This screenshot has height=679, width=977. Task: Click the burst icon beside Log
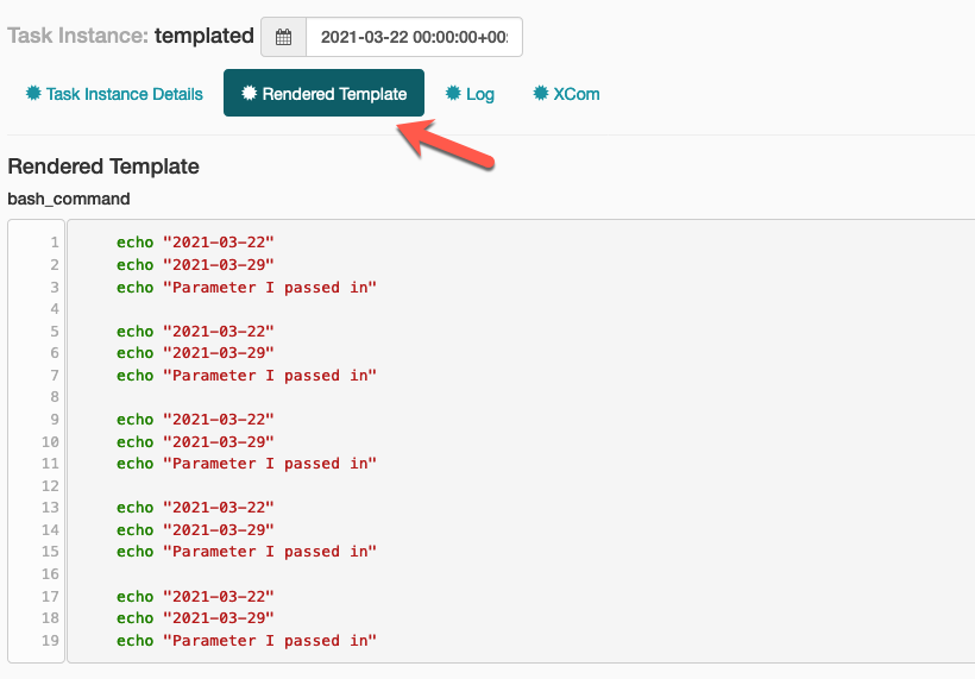tap(452, 94)
